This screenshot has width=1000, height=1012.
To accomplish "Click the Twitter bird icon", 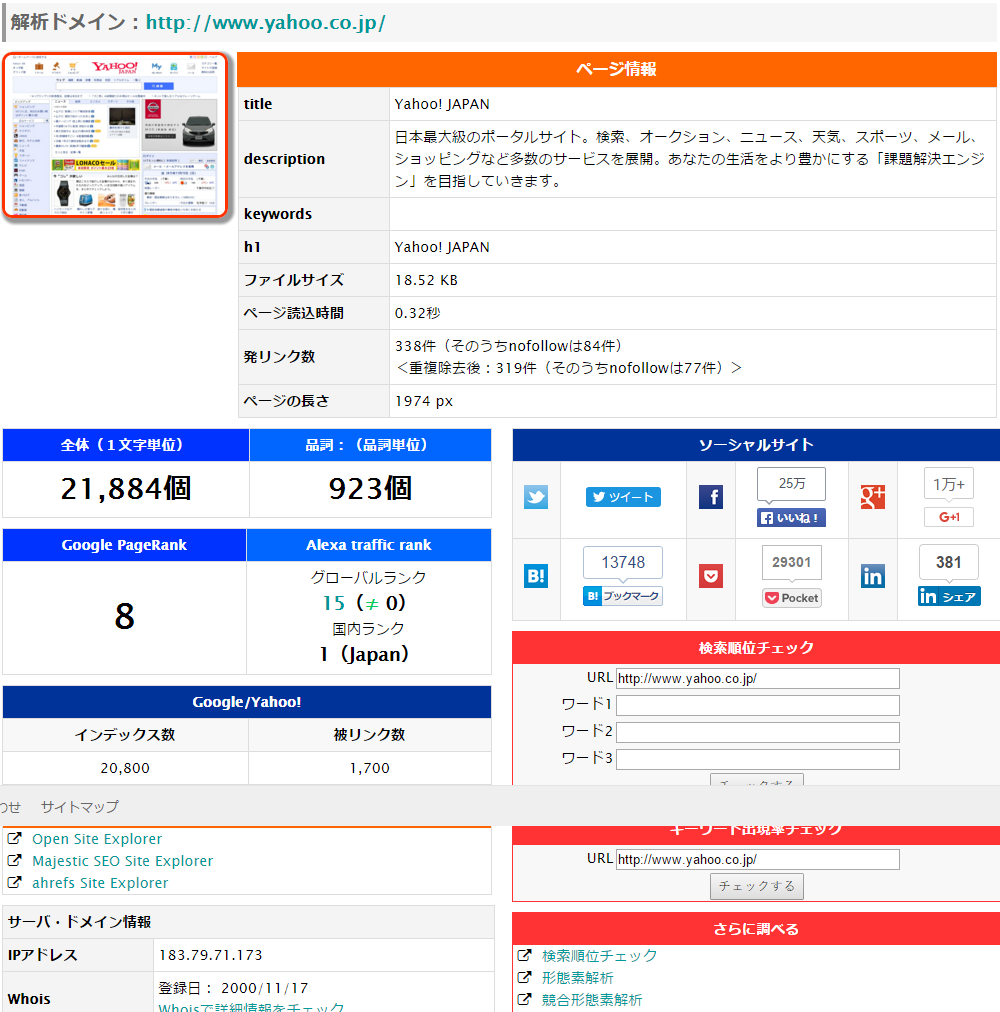I will tap(536, 497).
